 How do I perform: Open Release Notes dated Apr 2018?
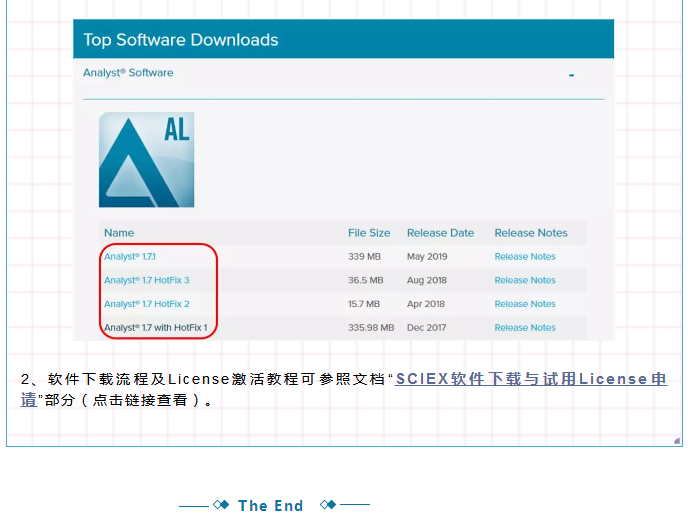525,304
